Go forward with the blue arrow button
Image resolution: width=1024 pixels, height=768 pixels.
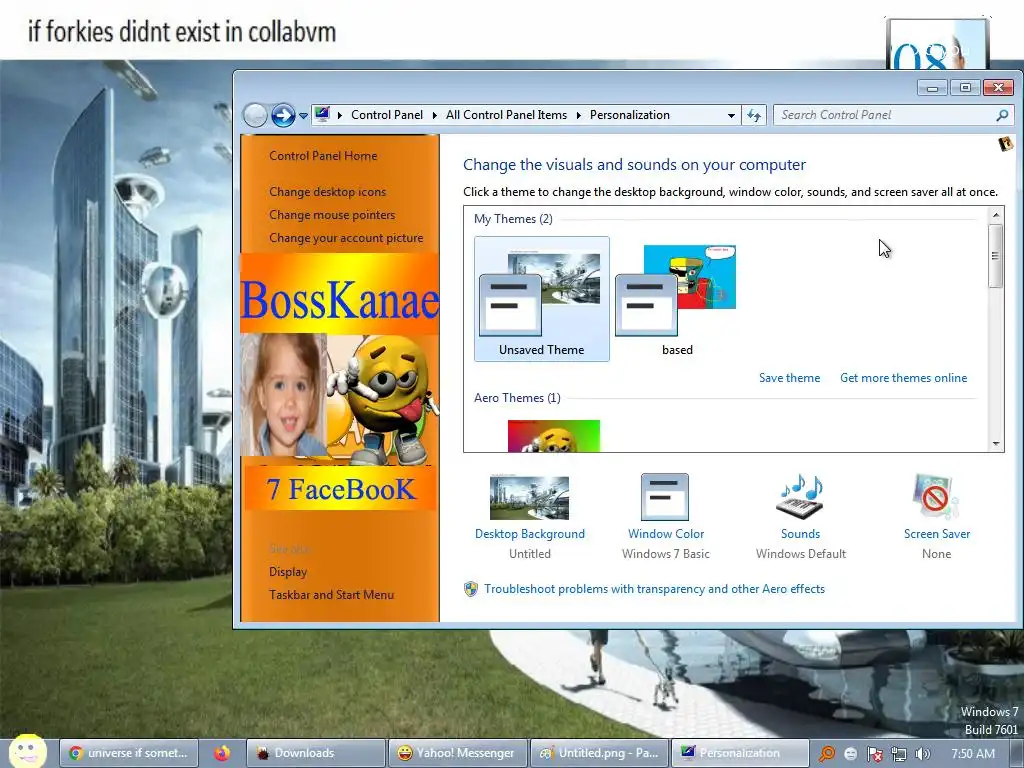[283, 116]
